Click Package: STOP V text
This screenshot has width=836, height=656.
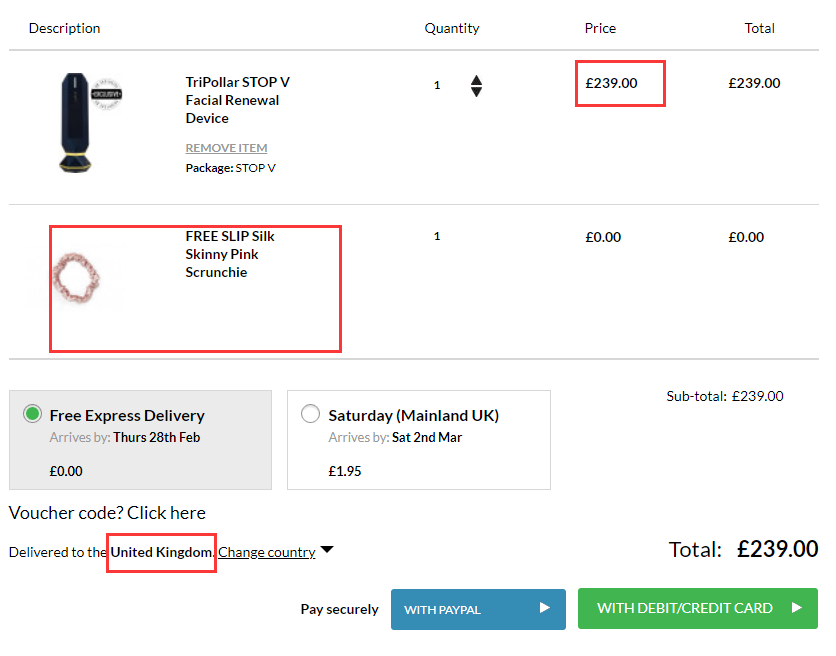[230, 168]
